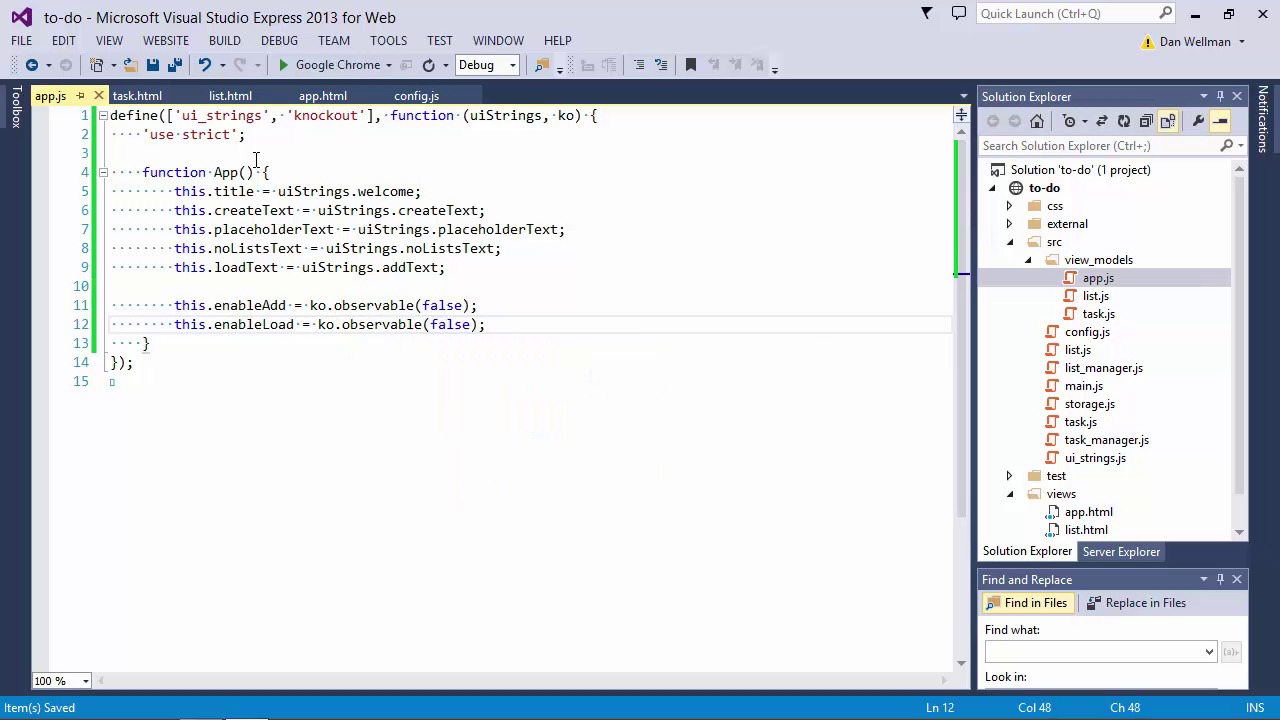Viewport: 1280px width, 720px height.
Task: Click the Undo arrow icon
Action: (x=204, y=65)
